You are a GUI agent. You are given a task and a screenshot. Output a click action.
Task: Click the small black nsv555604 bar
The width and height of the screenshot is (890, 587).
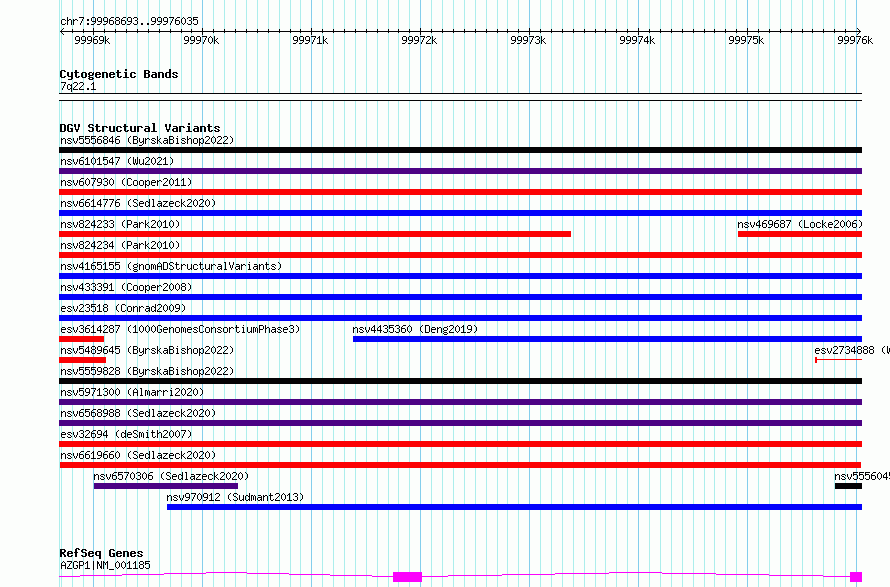tap(848, 486)
